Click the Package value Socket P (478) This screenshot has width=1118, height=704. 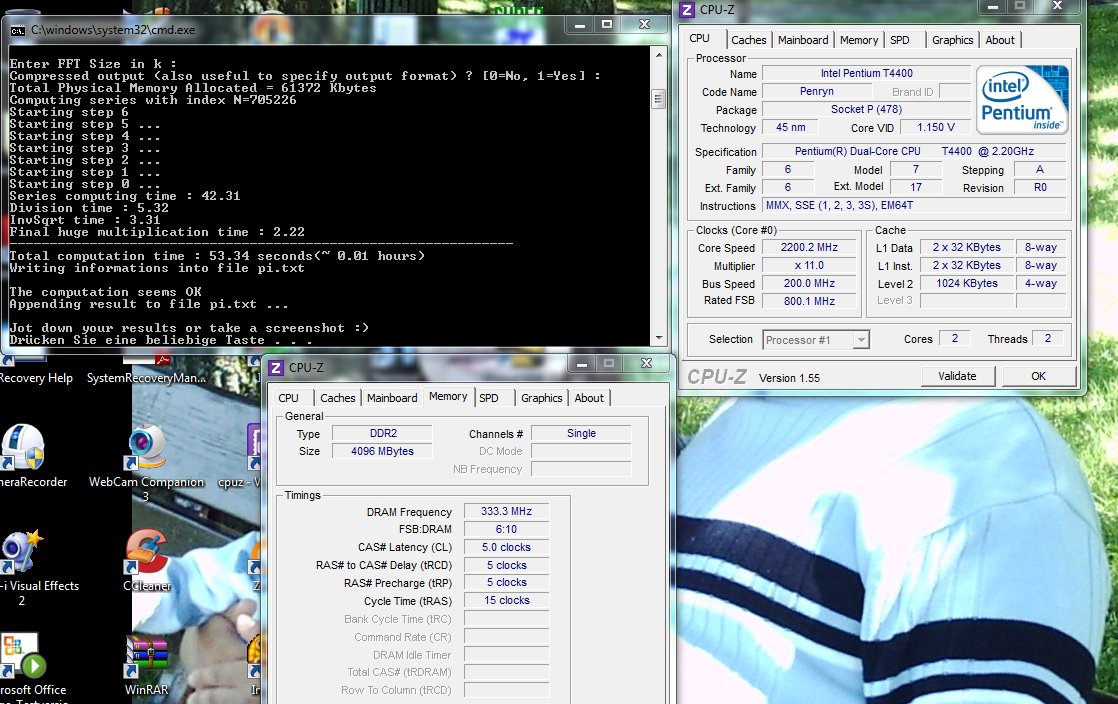point(866,109)
